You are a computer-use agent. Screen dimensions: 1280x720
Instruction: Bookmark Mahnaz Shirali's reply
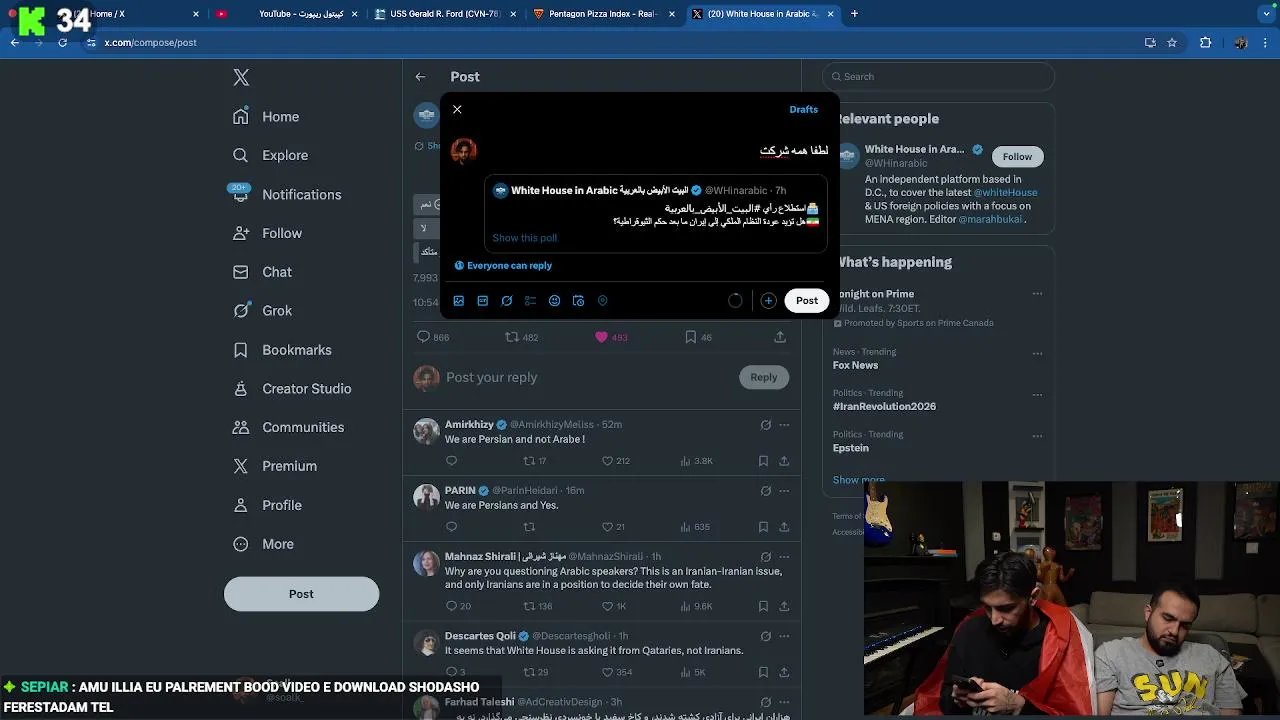tap(763, 606)
